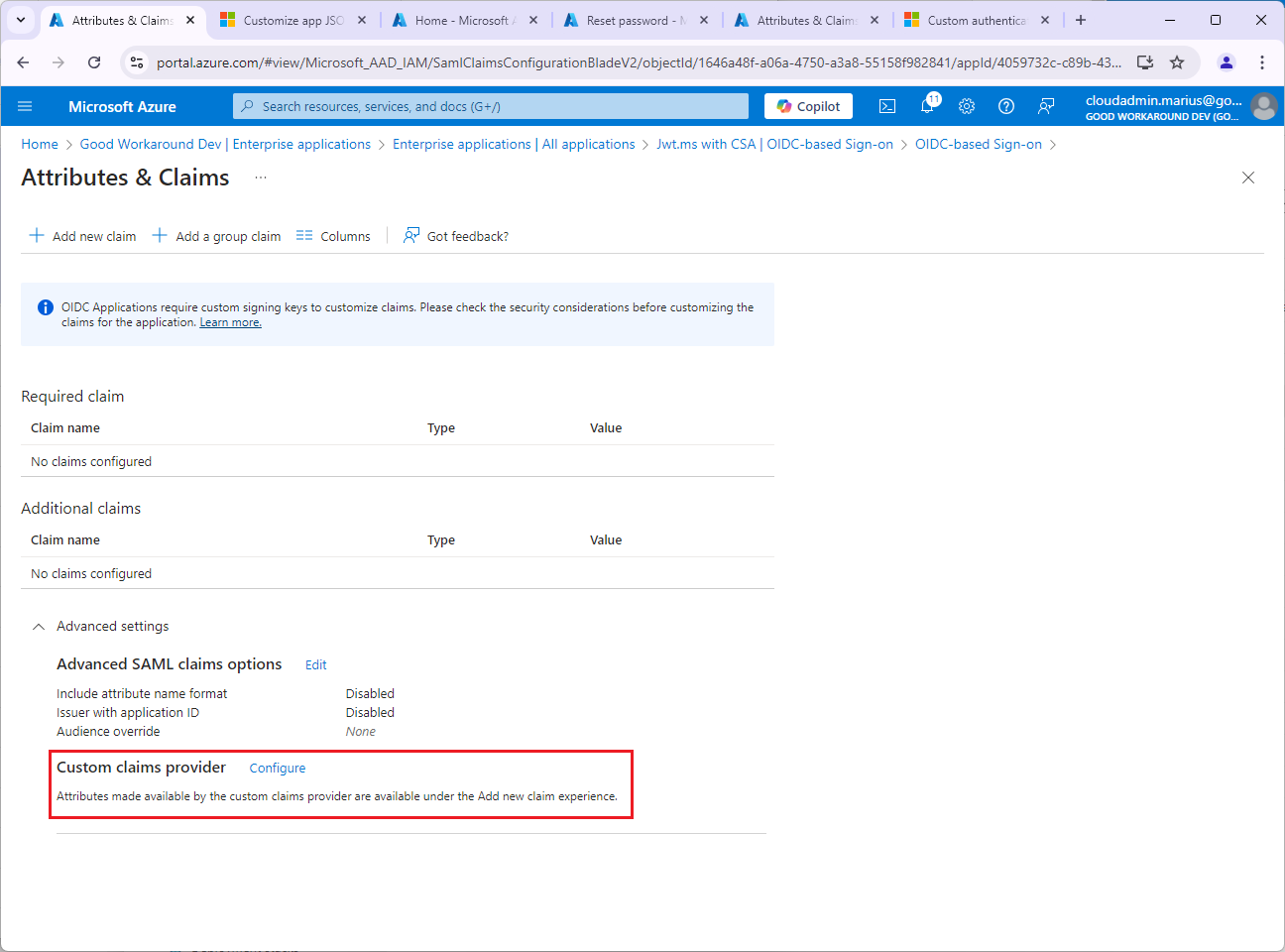The width and height of the screenshot is (1285, 952).
Task: Open the Columns chooser
Action: pyautogui.click(x=333, y=236)
